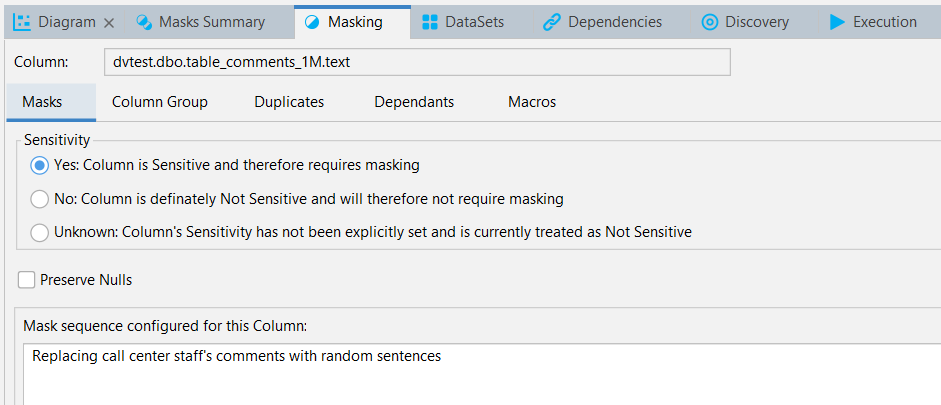Open the Macros sub-tab
This screenshot has height=405, width=941.
tap(532, 102)
